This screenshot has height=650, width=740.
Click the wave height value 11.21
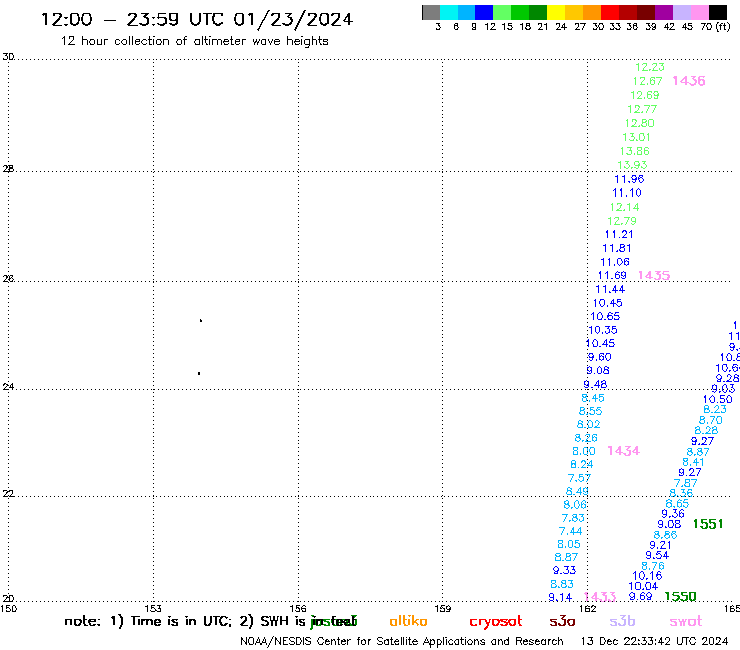coord(619,235)
